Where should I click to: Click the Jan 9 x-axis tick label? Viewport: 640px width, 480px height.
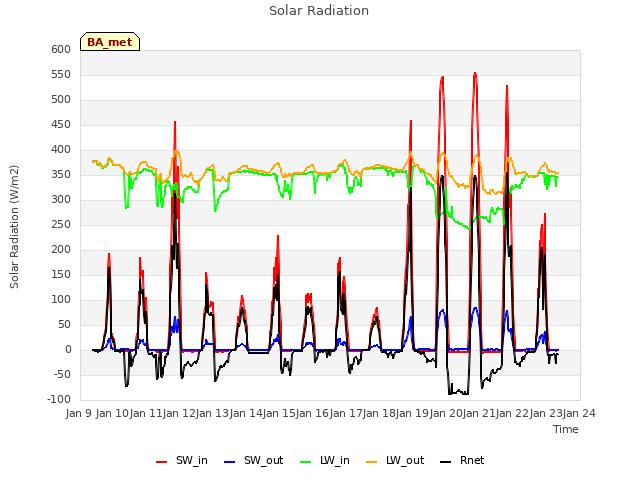click(79, 413)
